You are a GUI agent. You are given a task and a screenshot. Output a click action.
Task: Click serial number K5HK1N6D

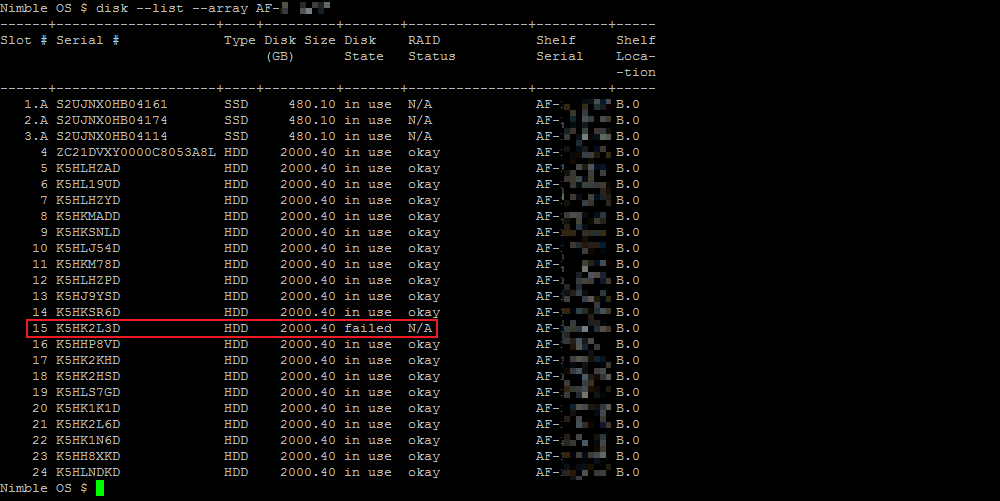(x=88, y=440)
